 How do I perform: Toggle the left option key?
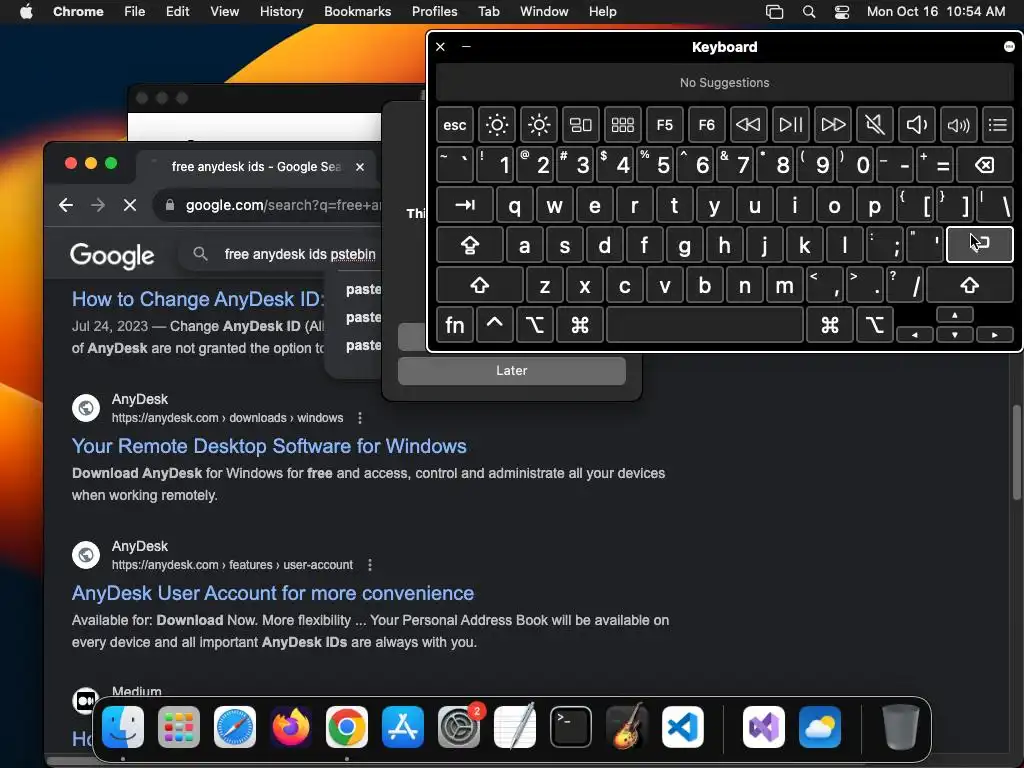535,325
